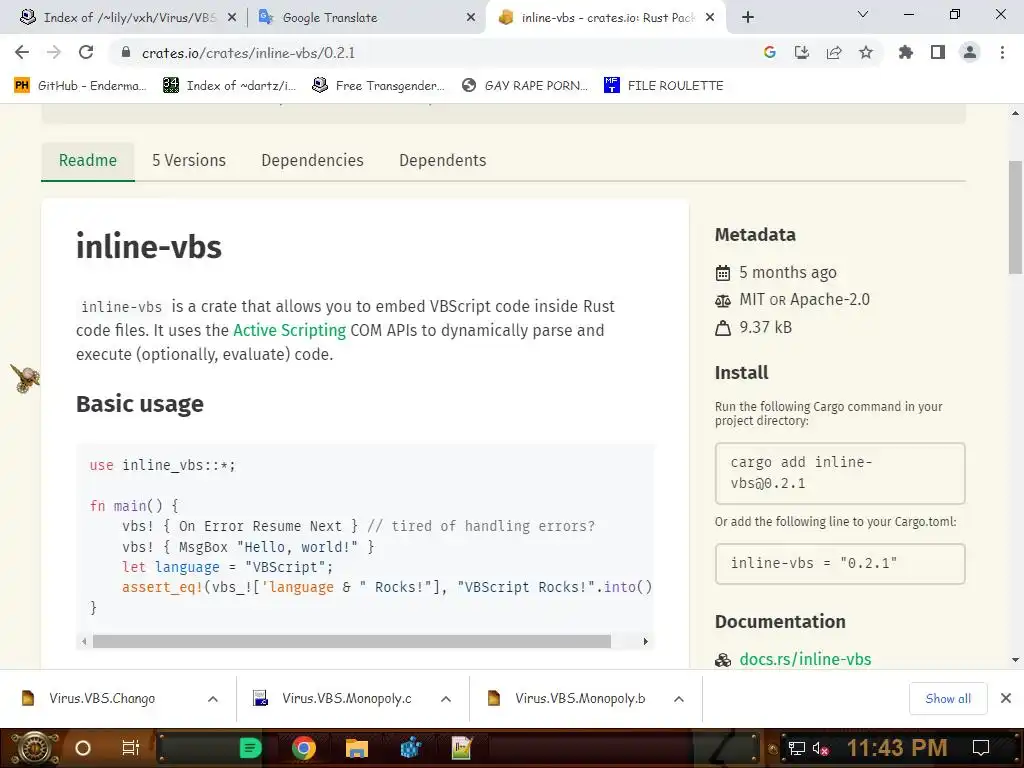The width and height of the screenshot is (1024, 768).
Task: Copy the inline-vbs = "0.2.1" line
Action: tap(840, 563)
